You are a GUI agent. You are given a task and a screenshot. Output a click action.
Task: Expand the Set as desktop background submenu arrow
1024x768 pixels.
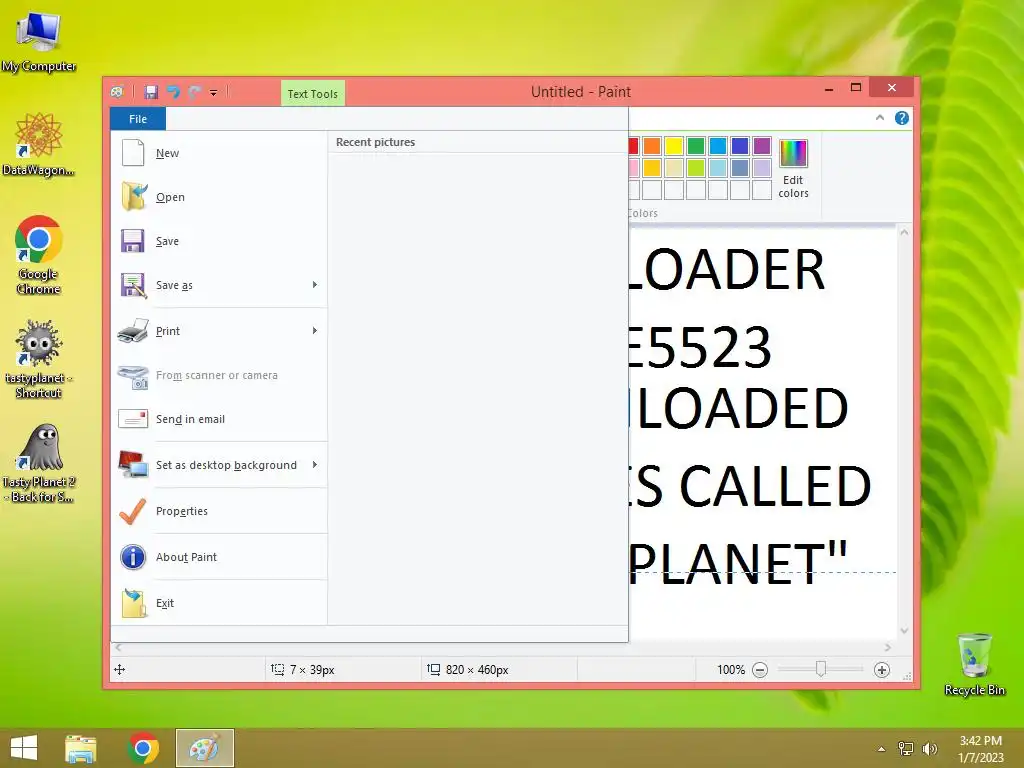(315, 464)
